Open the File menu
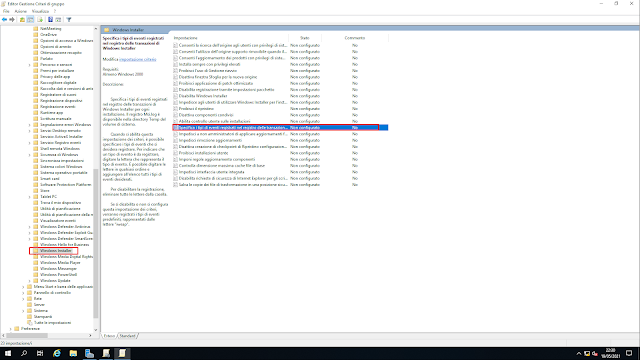 point(6,11)
